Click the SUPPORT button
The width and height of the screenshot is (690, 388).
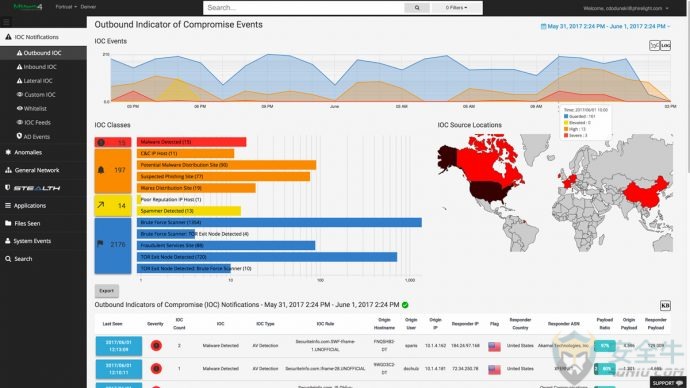[667, 383]
